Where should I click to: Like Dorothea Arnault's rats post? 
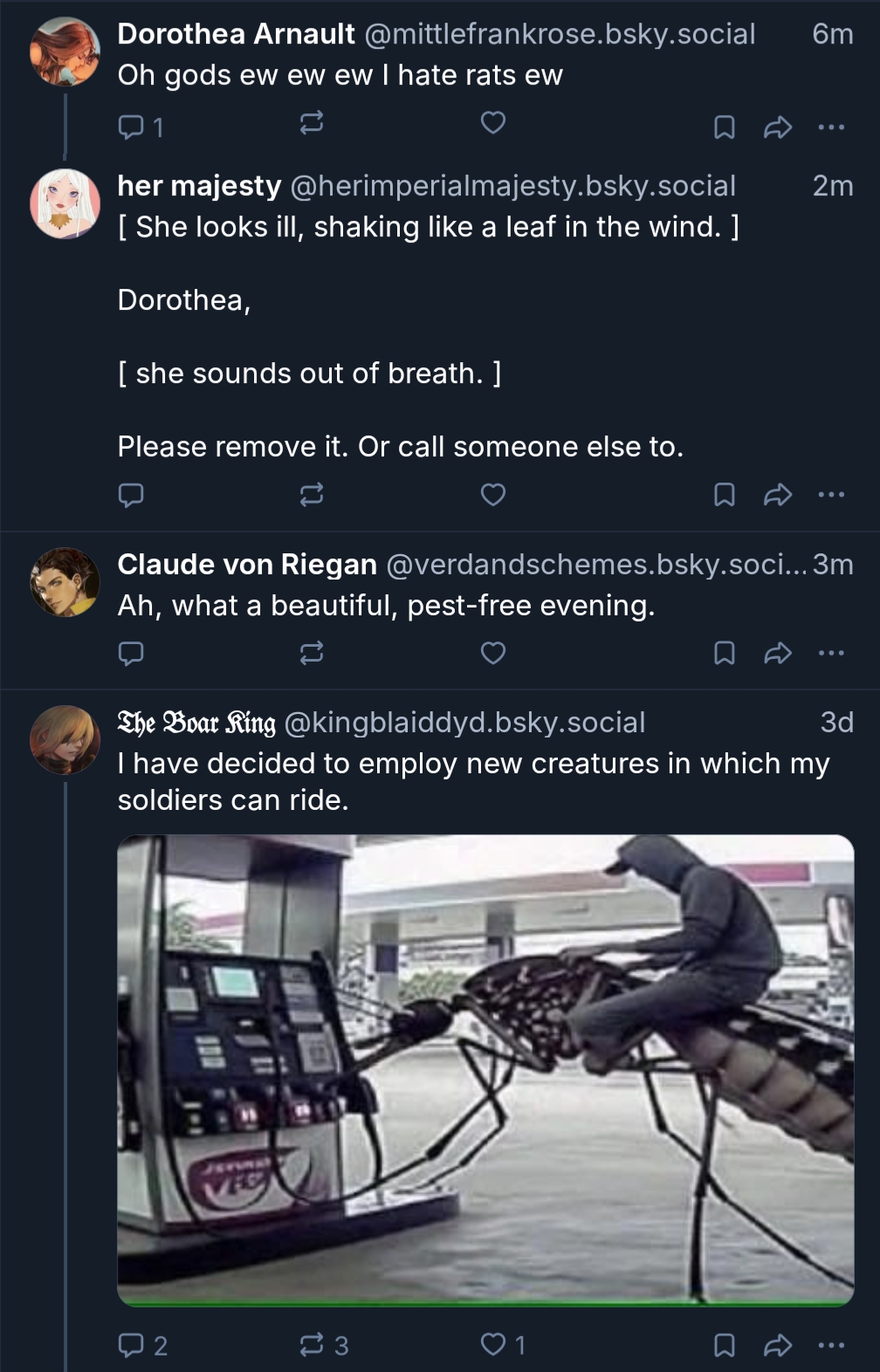click(x=493, y=123)
